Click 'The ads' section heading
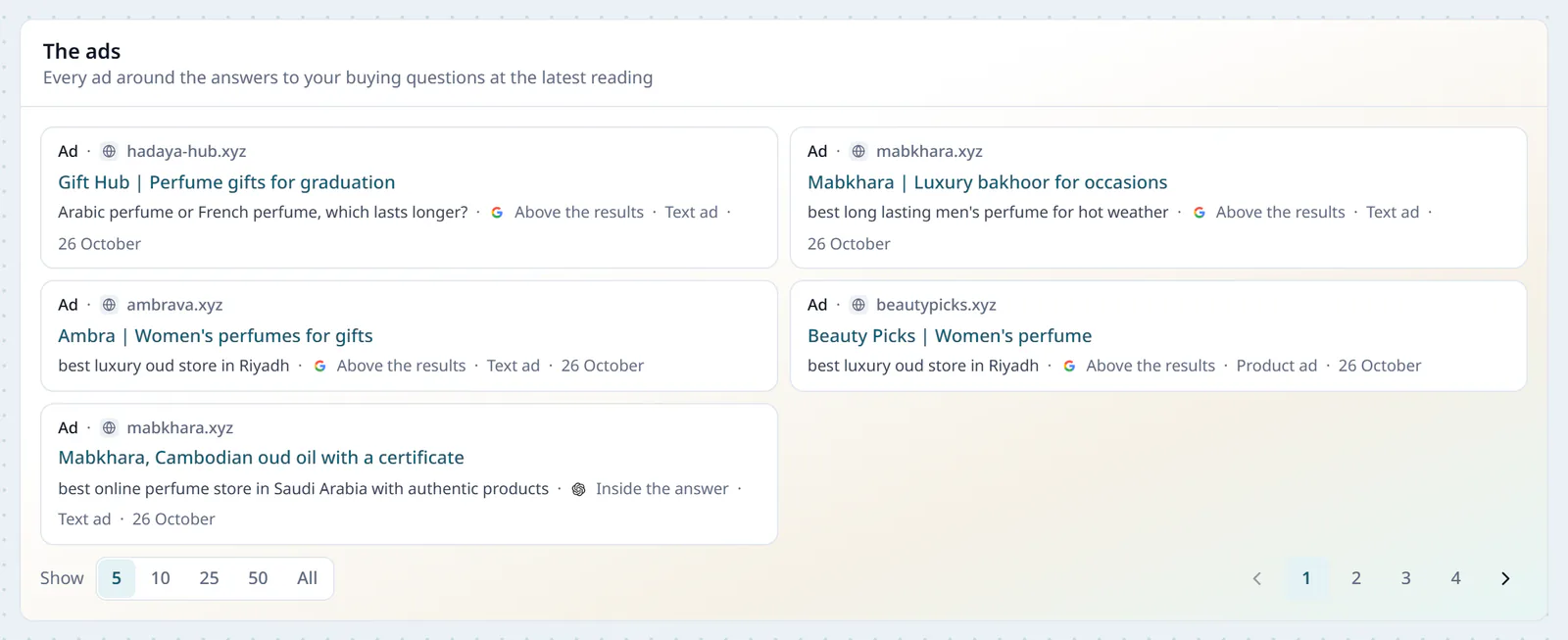1568x640 pixels. (x=82, y=51)
